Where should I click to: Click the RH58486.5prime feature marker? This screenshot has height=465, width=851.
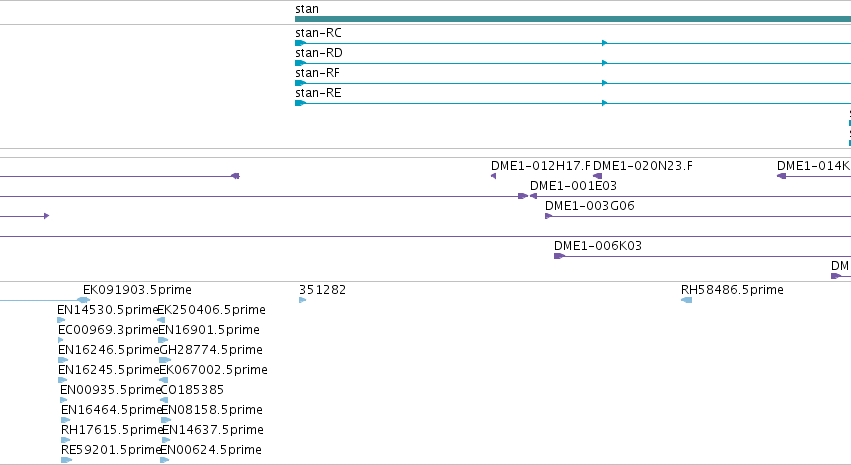pyautogui.click(x=687, y=300)
